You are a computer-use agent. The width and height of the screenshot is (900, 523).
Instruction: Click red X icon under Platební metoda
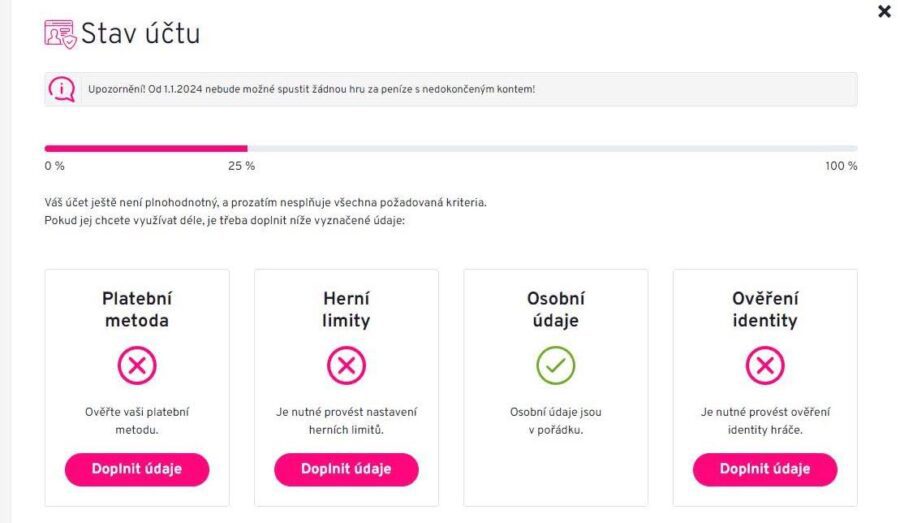[137, 366]
